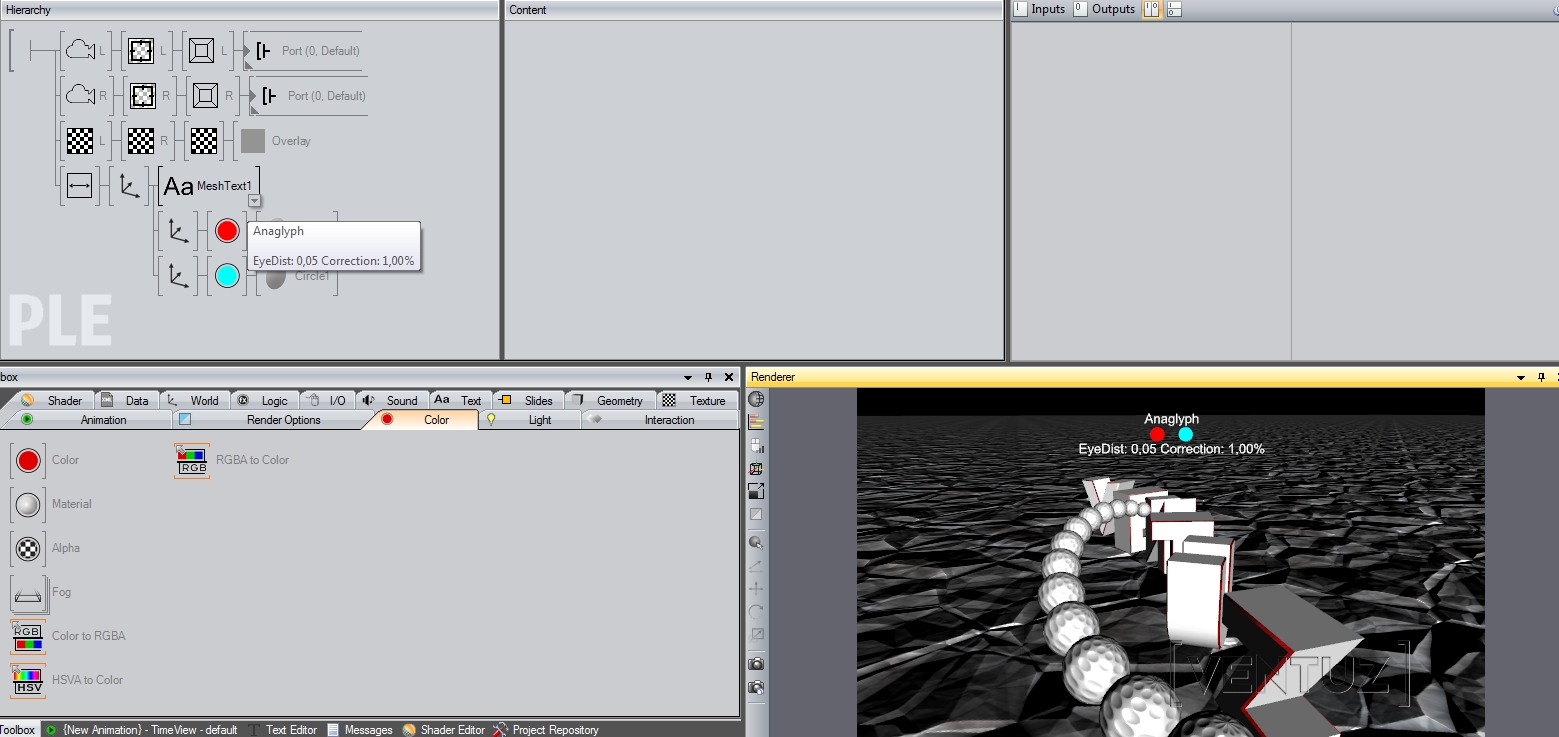Choose the HSVA to Color node

28,680
